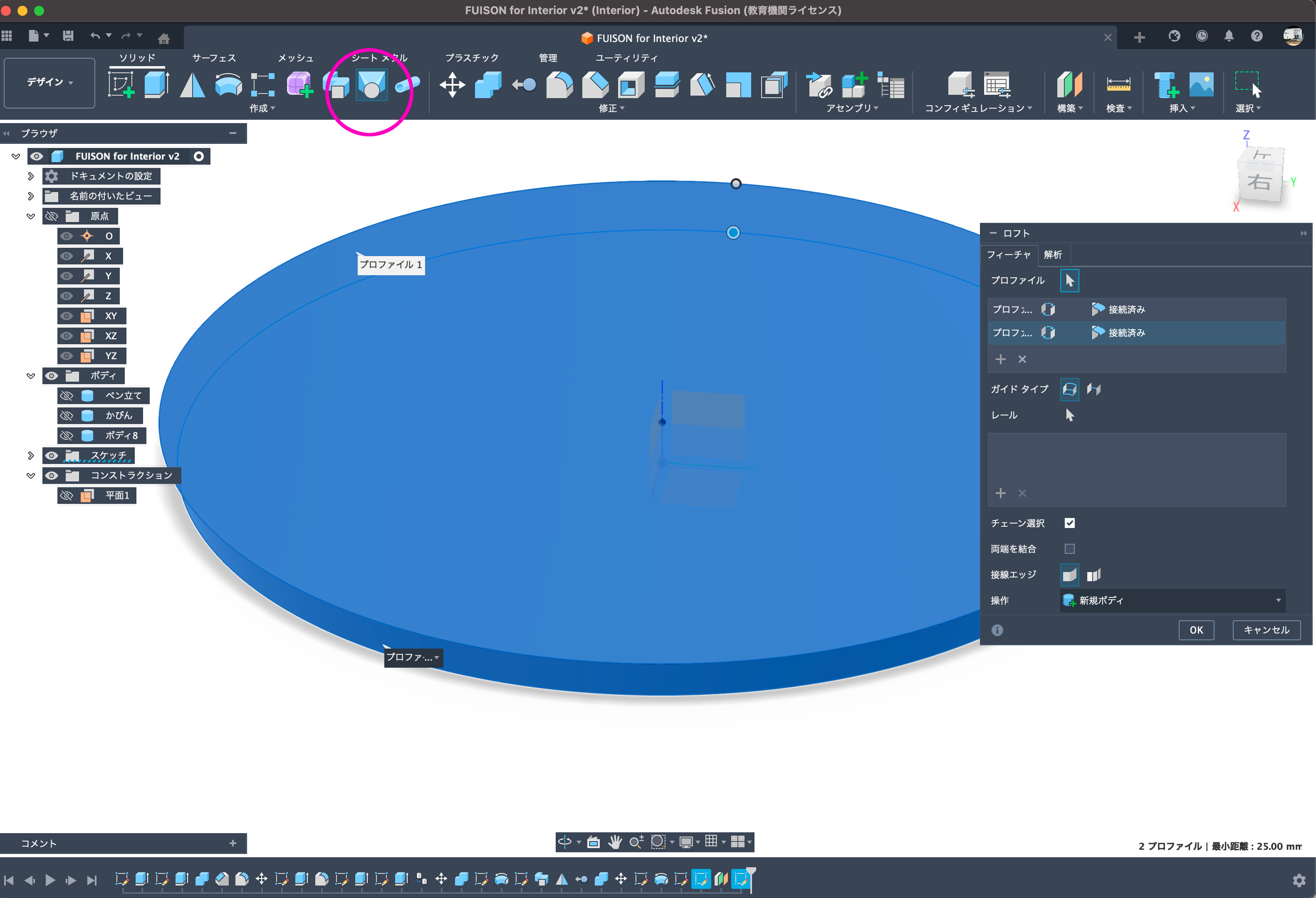1316x898 pixels.
Task: Select the Loft tool in the toolbar
Action: [x=371, y=85]
